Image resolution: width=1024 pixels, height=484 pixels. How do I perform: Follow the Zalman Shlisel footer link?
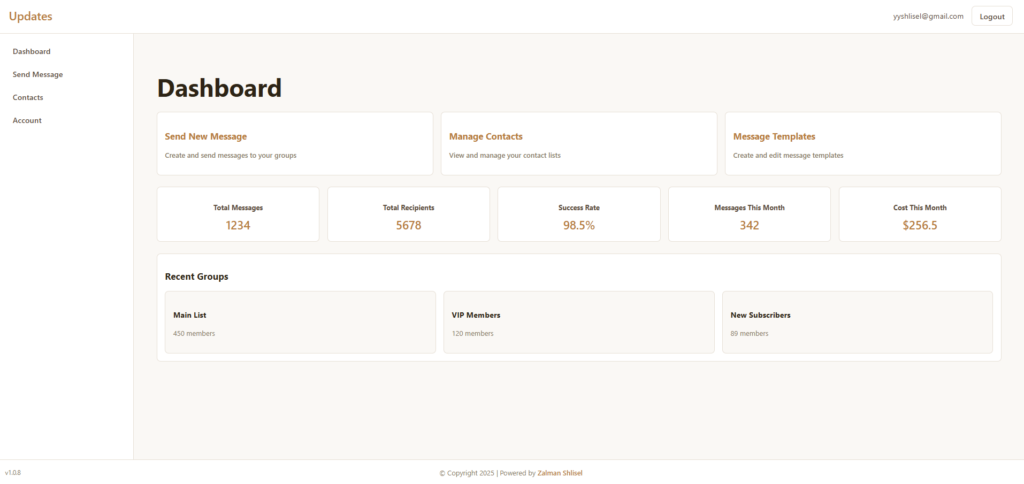(560, 473)
